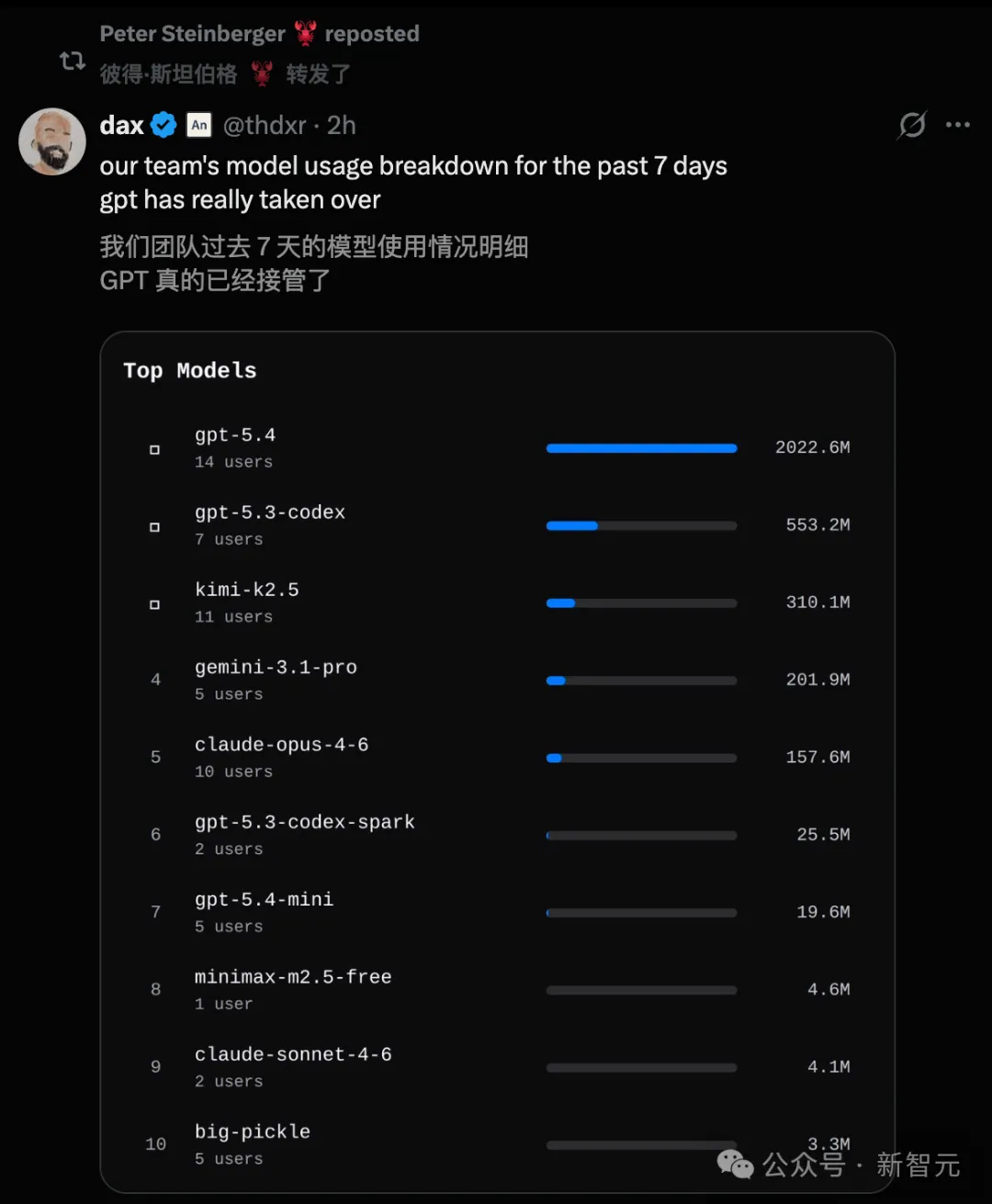Click the Grok slash icon

click(x=912, y=125)
